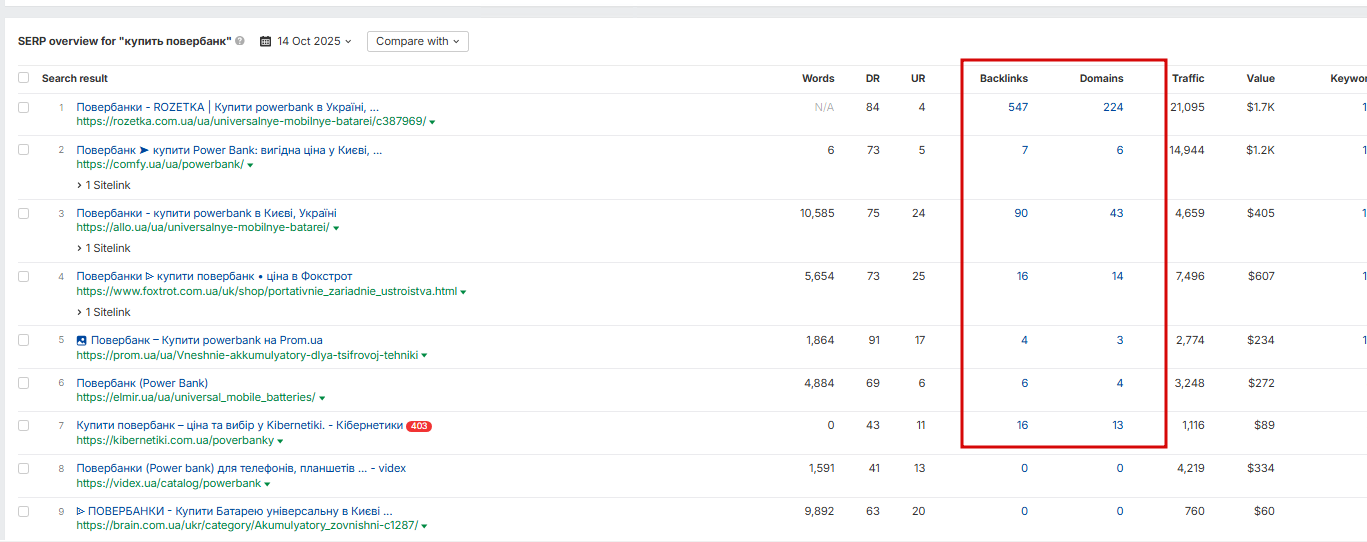This screenshot has height=542, width=1367.
Task: Open the dropdown arrow after the kibernetiki.com.ua URL
Action: click(281, 441)
